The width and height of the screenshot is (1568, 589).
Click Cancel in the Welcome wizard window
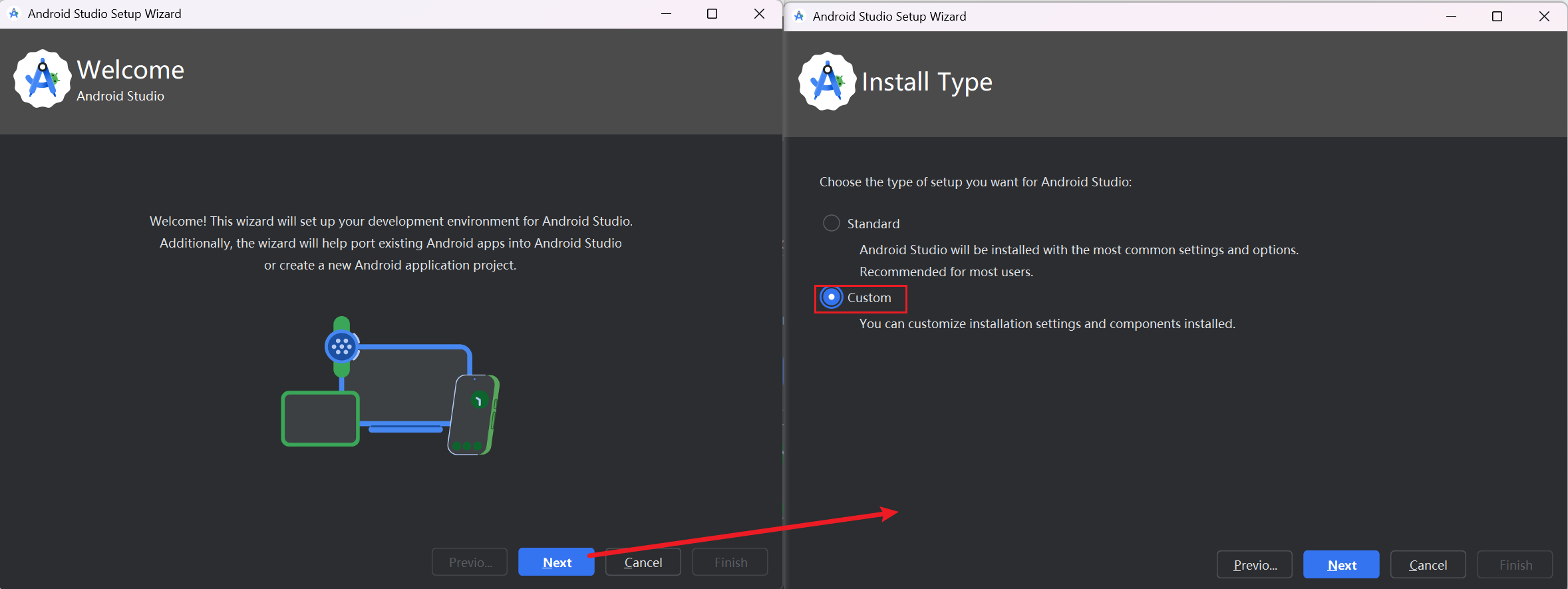pos(643,562)
